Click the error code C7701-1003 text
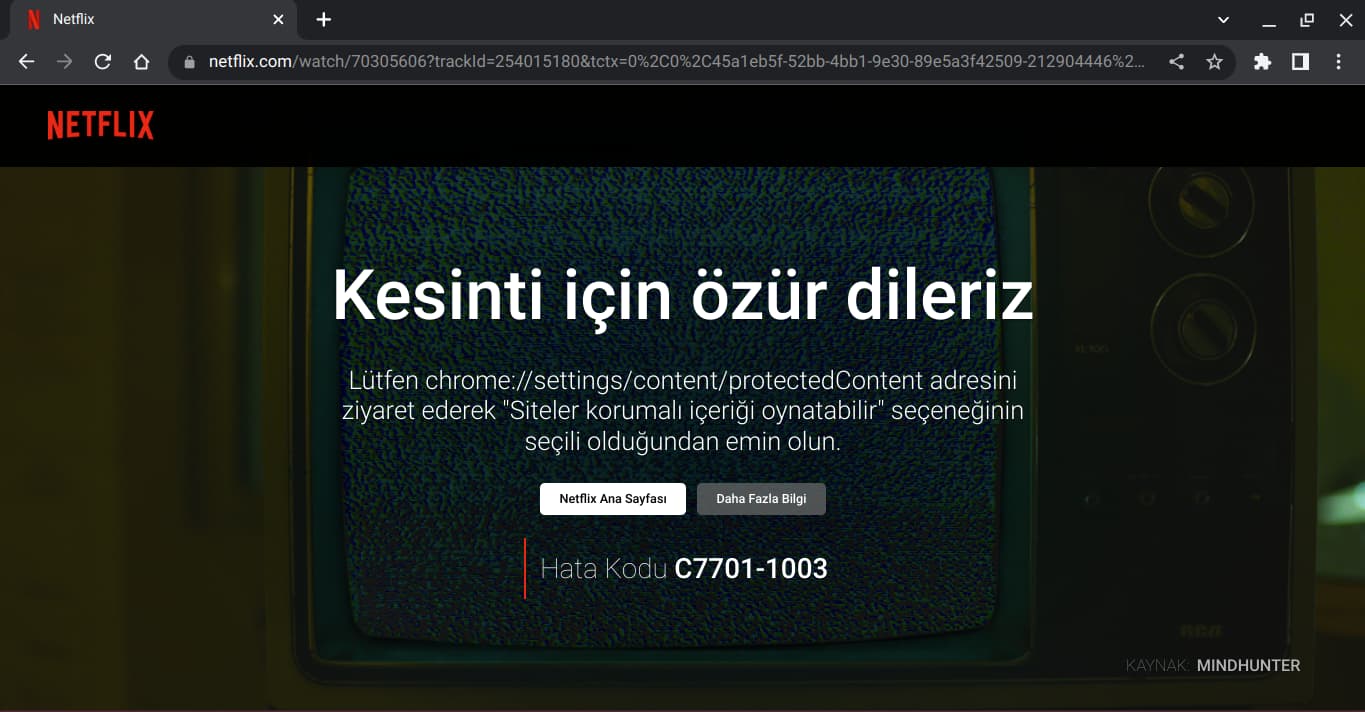Image resolution: width=1365 pixels, height=712 pixels. (751, 569)
